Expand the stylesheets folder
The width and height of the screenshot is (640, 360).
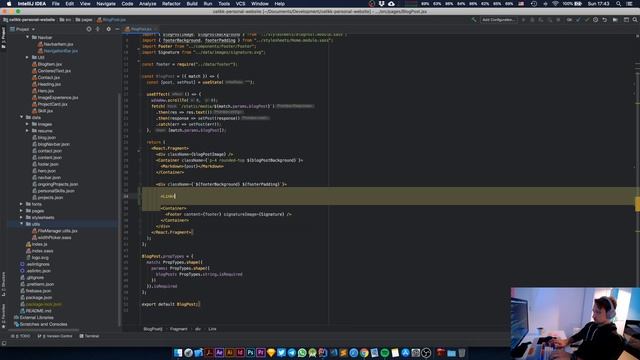(22, 218)
